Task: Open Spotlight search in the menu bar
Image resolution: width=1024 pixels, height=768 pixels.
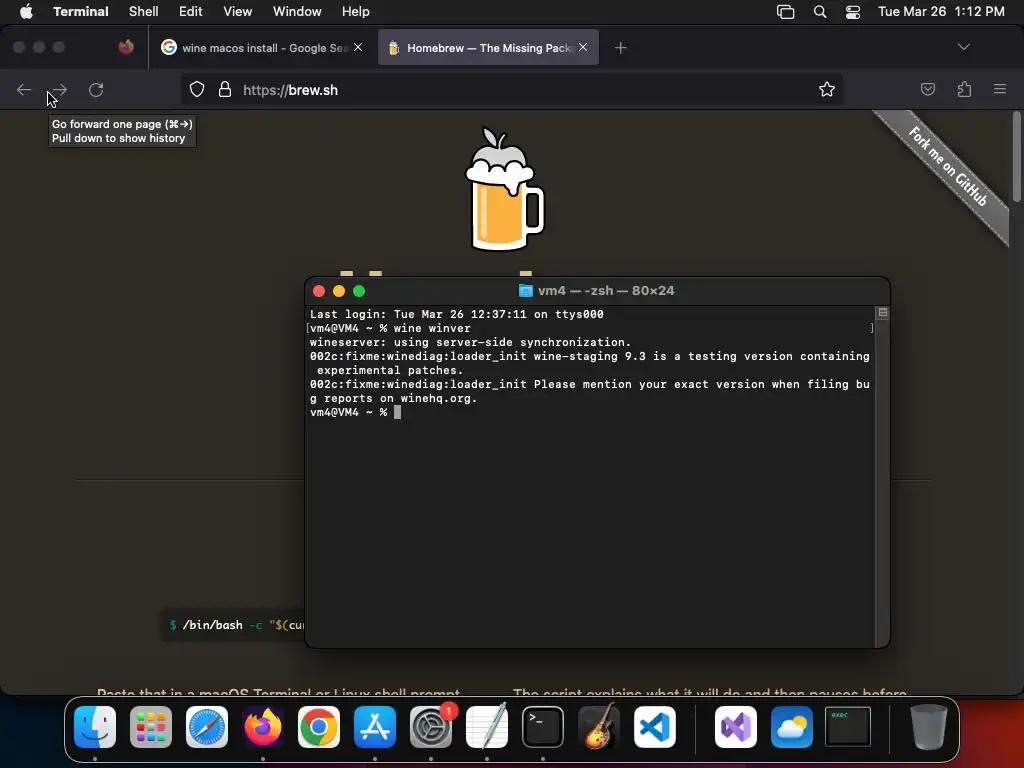Action: (x=820, y=12)
